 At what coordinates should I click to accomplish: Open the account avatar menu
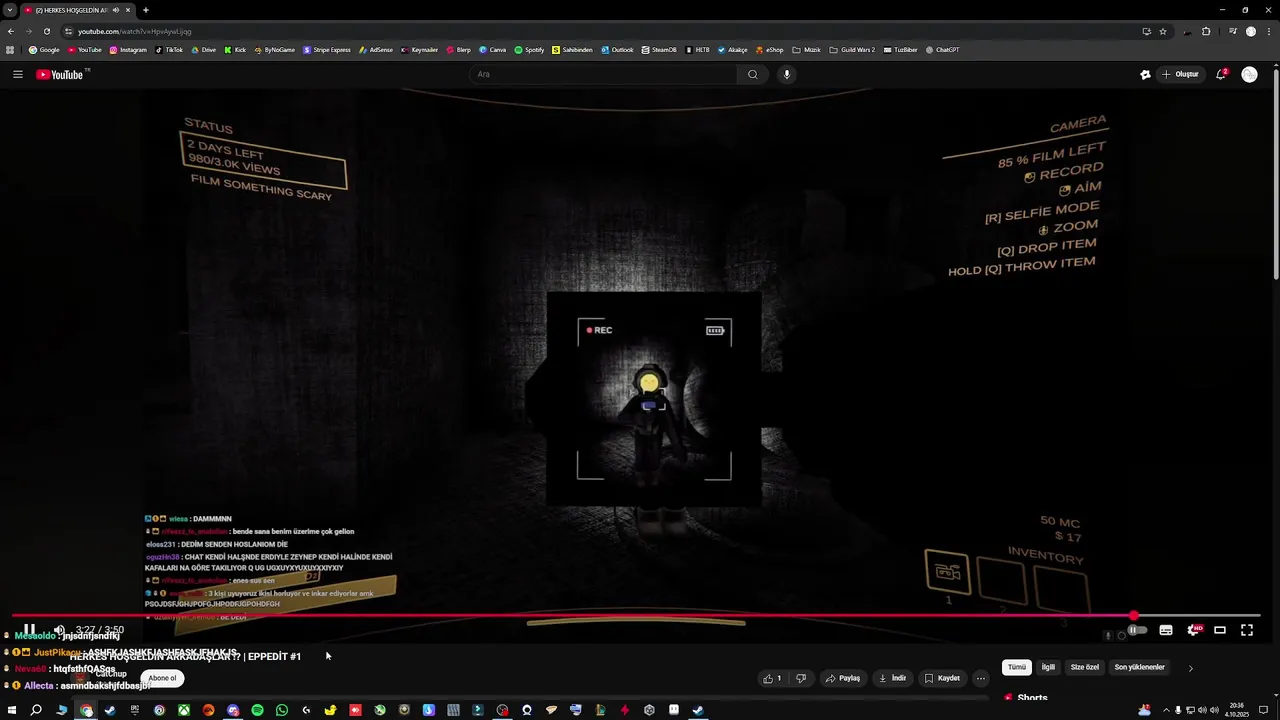click(1249, 74)
